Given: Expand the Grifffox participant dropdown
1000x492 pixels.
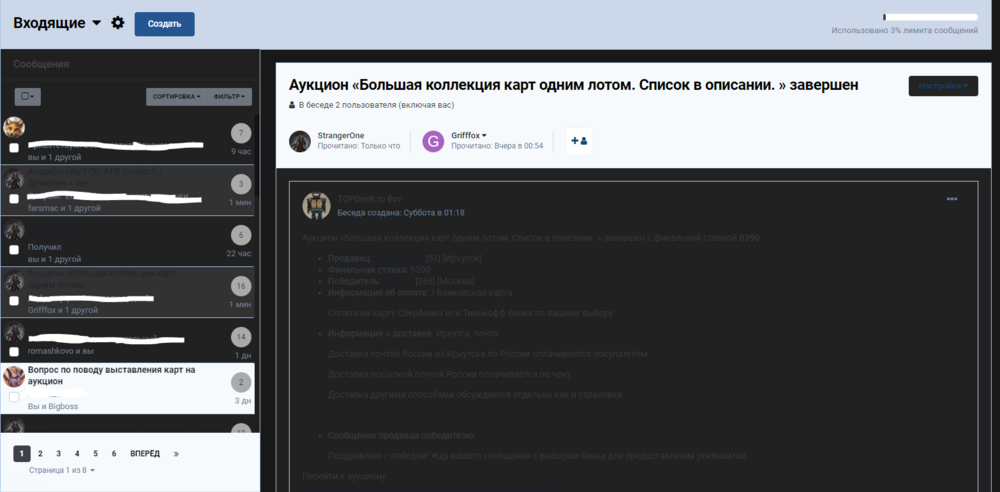Looking at the screenshot, I should click(469, 136).
